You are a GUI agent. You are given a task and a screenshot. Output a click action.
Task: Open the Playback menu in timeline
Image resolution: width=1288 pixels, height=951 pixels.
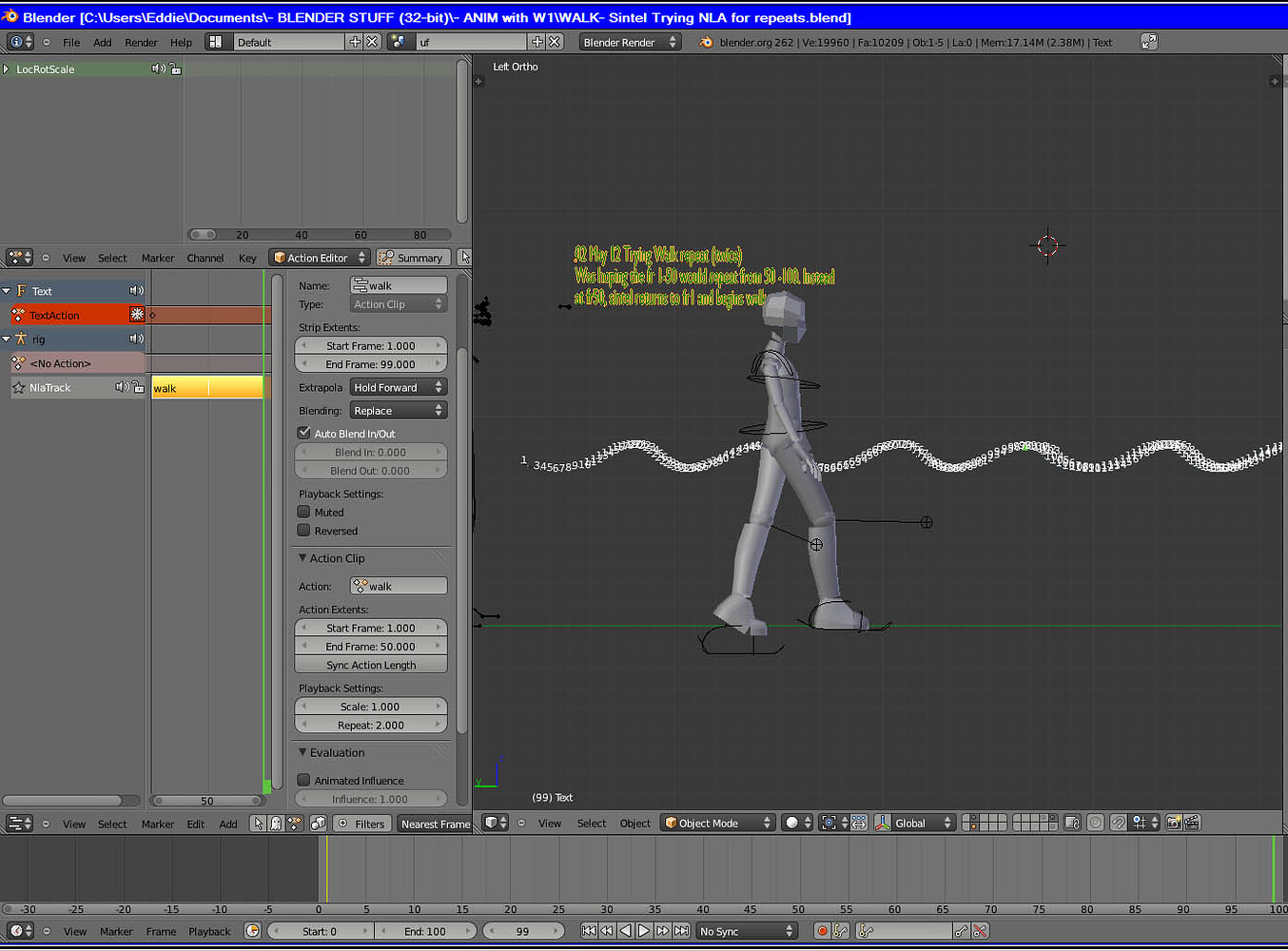pyautogui.click(x=209, y=931)
